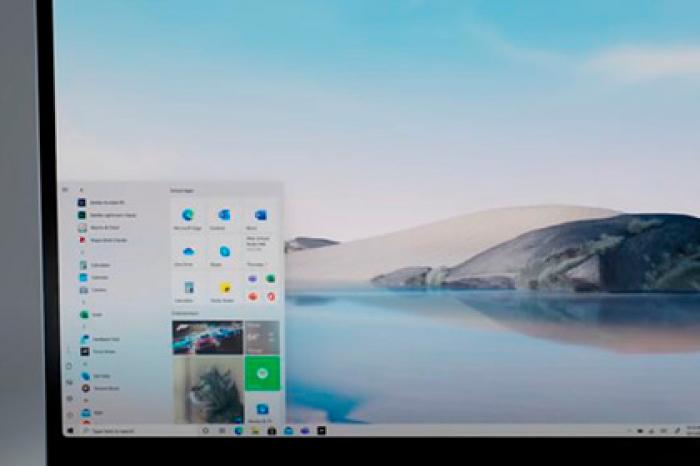Launch Adobe Lightroom Classic from app list

107,215
